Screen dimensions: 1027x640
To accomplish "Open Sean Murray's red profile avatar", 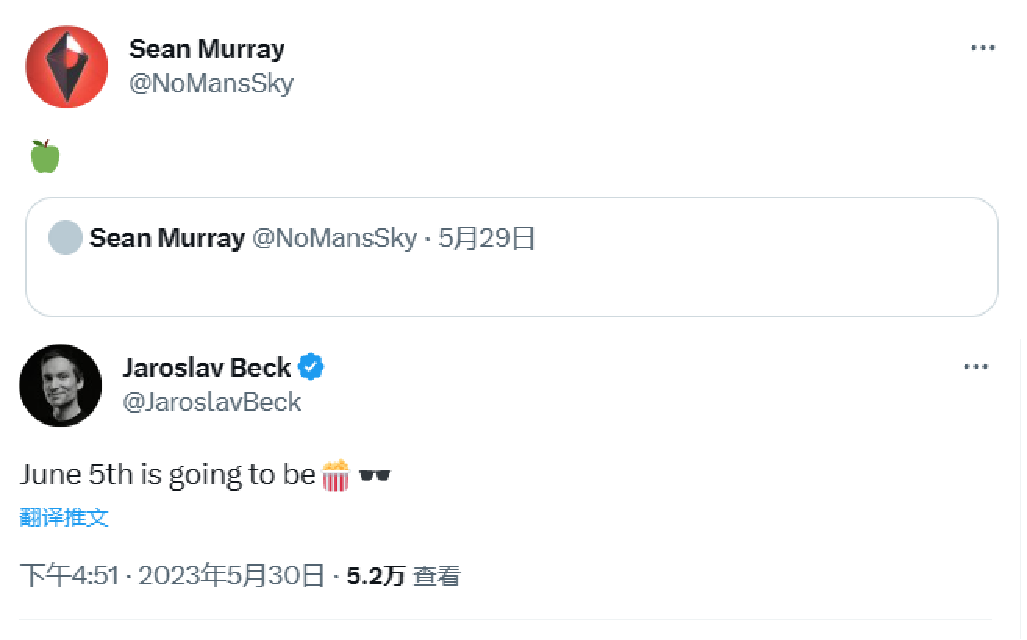I will pyautogui.click(x=67, y=67).
